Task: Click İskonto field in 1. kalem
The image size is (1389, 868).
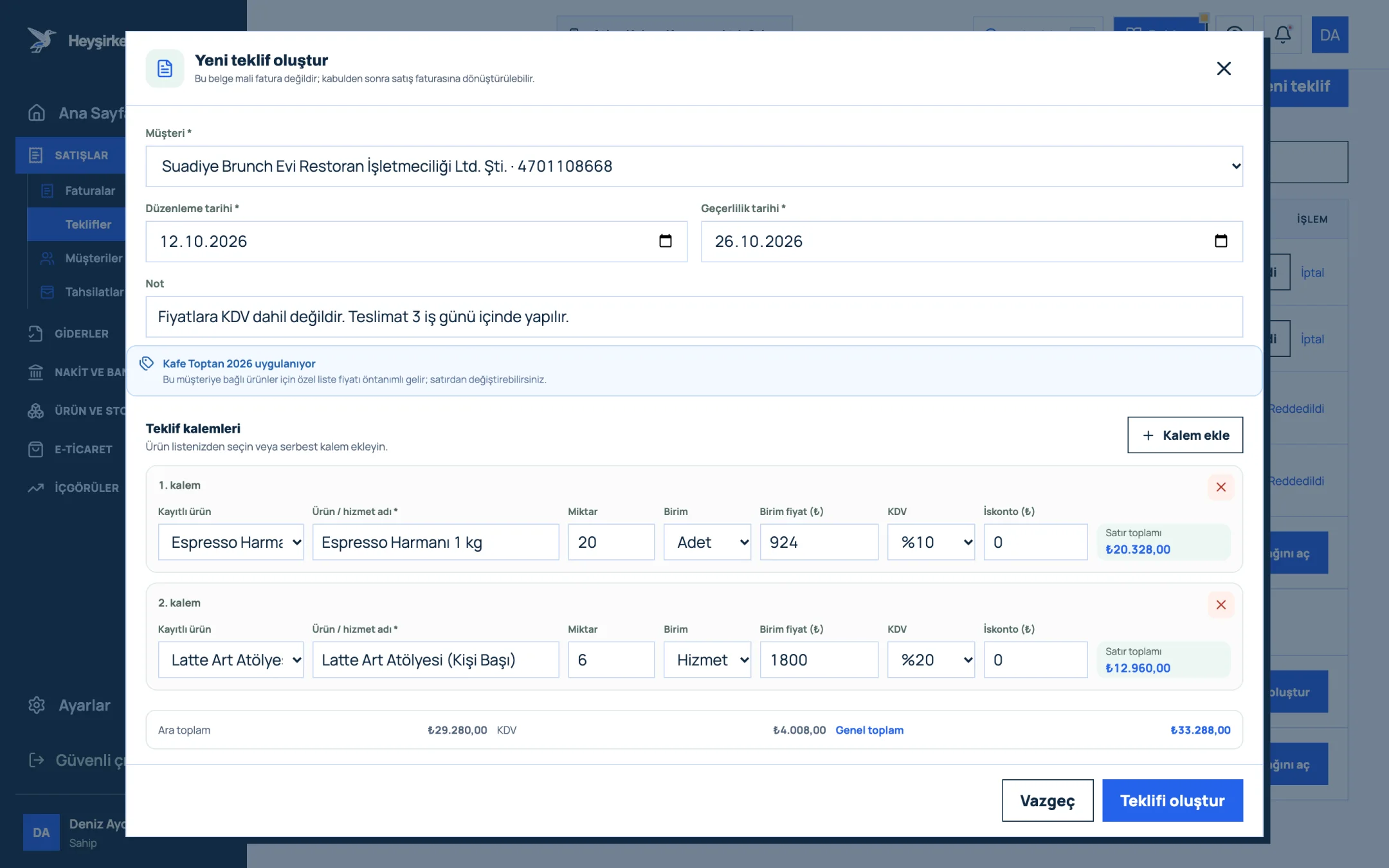Action: click(1035, 542)
